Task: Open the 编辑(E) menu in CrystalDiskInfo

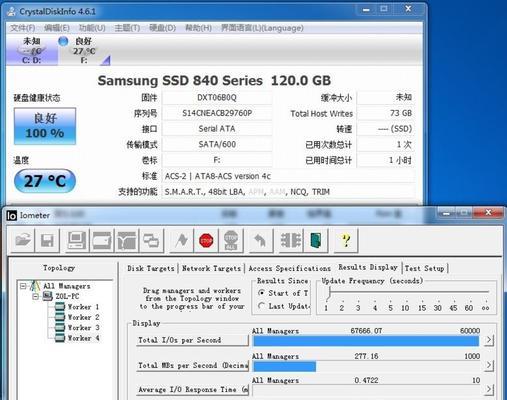Action: tap(57, 28)
